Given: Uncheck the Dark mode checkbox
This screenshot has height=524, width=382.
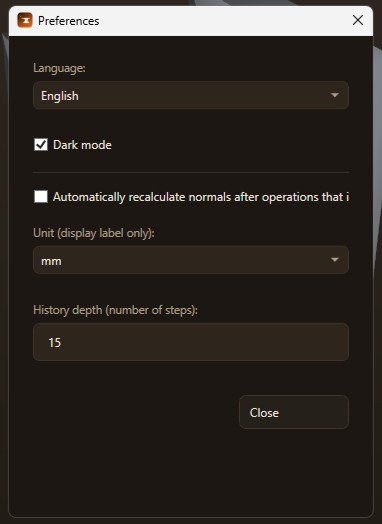Looking at the screenshot, I should click(x=41, y=145).
